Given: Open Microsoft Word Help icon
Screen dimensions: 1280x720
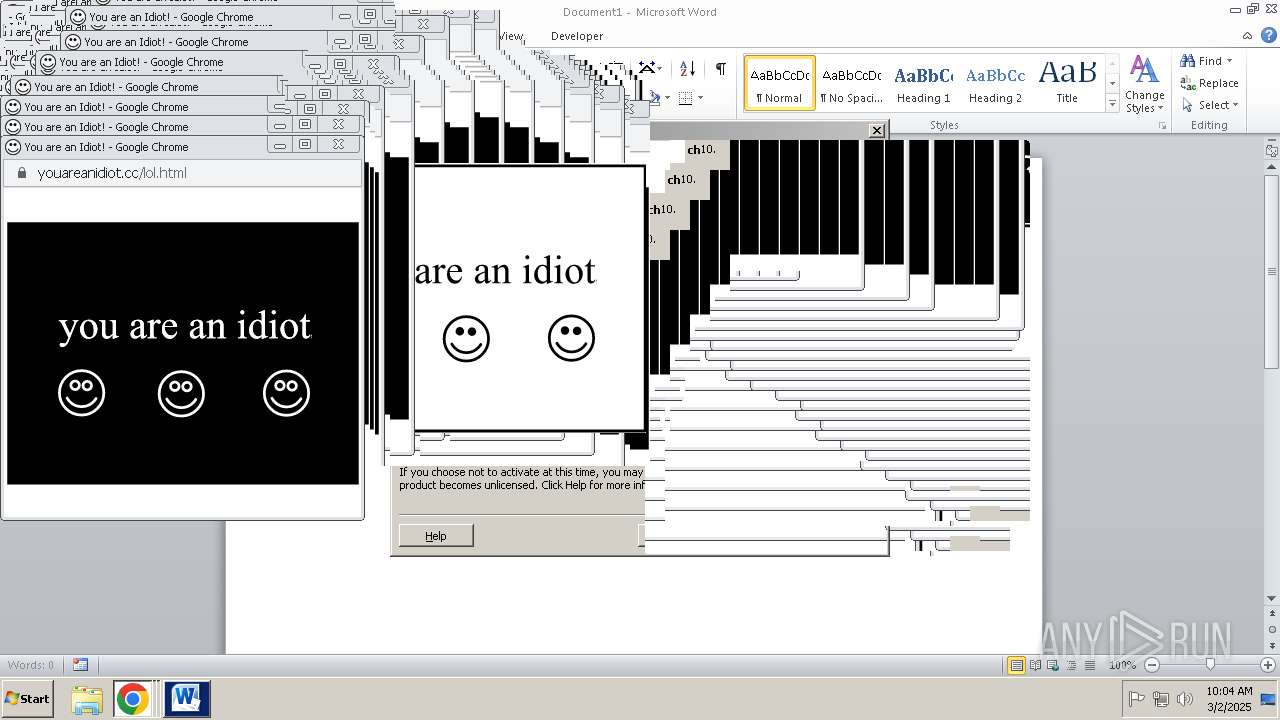Looking at the screenshot, I should tap(1269, 35).
